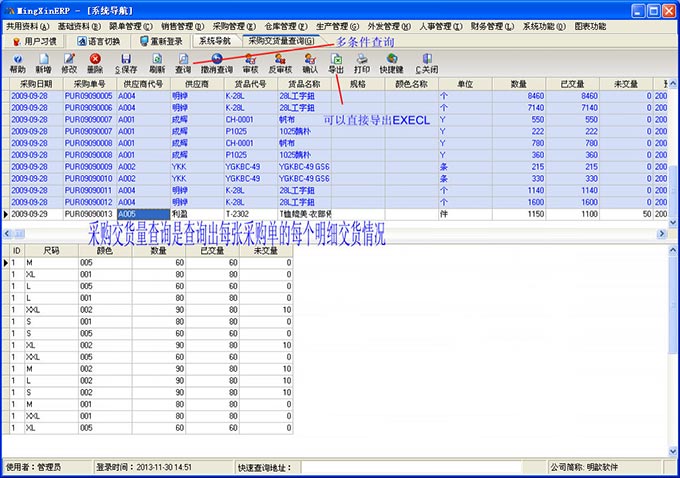The height and width of the screenshot is (478, 680).
Task: Select order cell PUR09090006
Action: click(90, 108)
